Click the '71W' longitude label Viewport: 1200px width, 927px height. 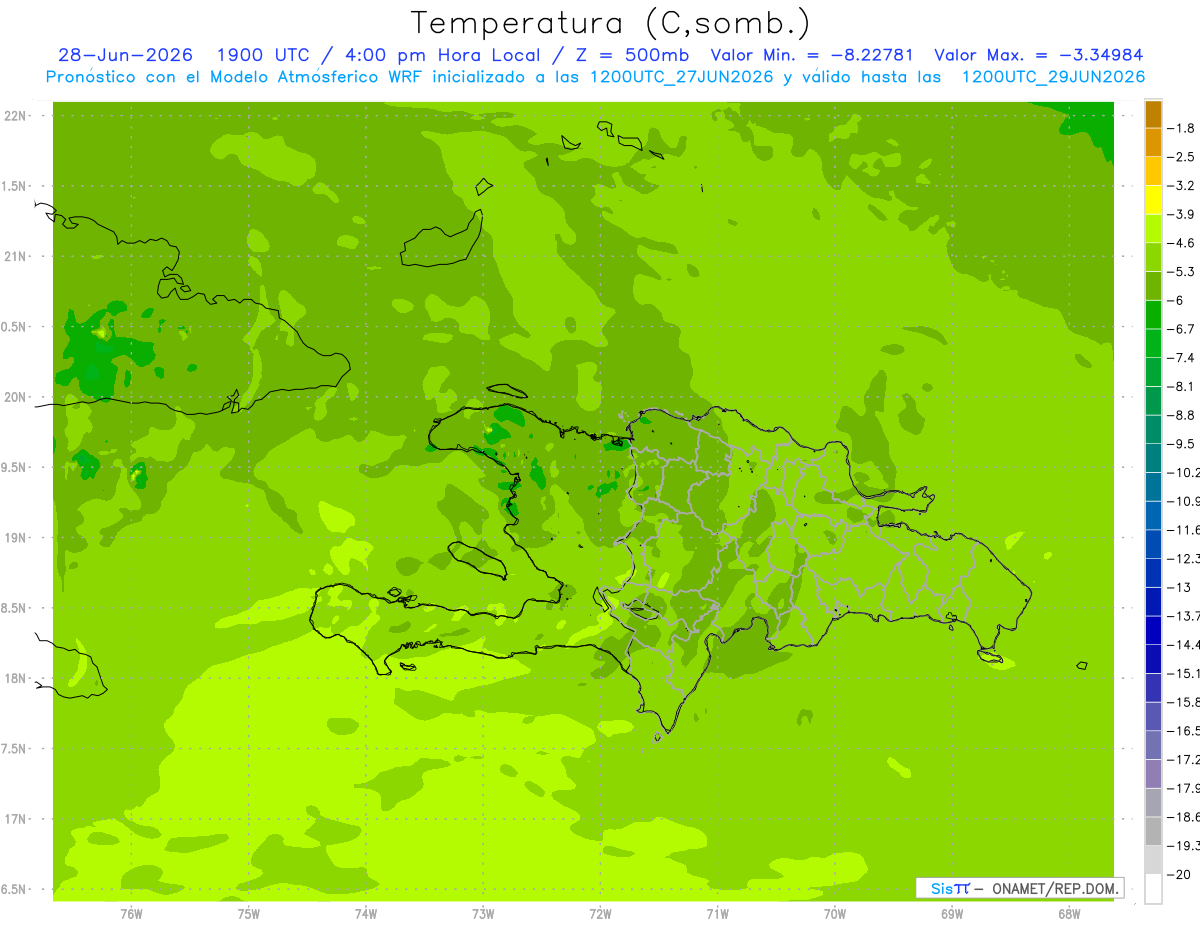pyautogui.click(x=717, y=914)
